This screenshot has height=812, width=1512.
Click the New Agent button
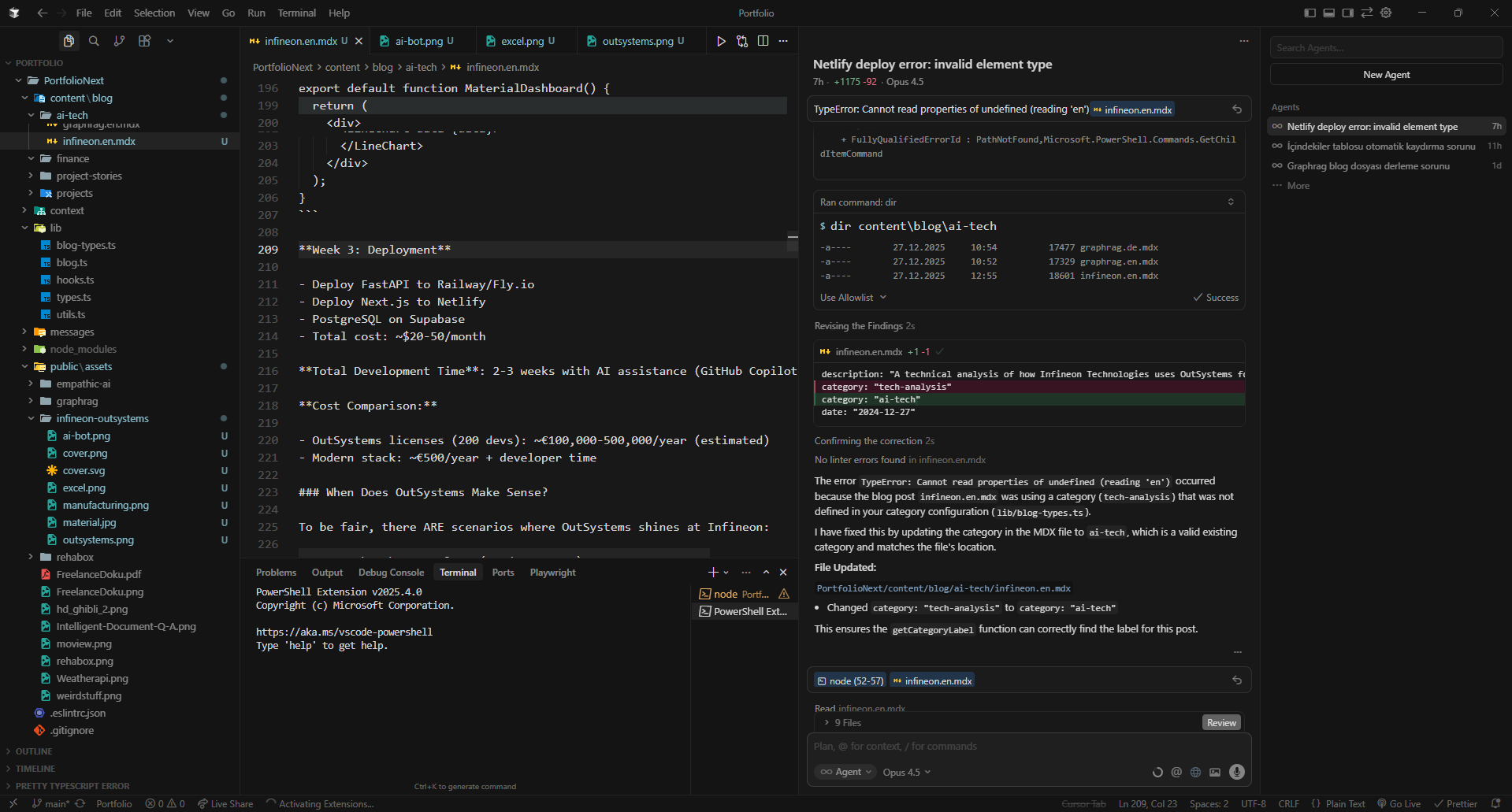[1386, 75]
